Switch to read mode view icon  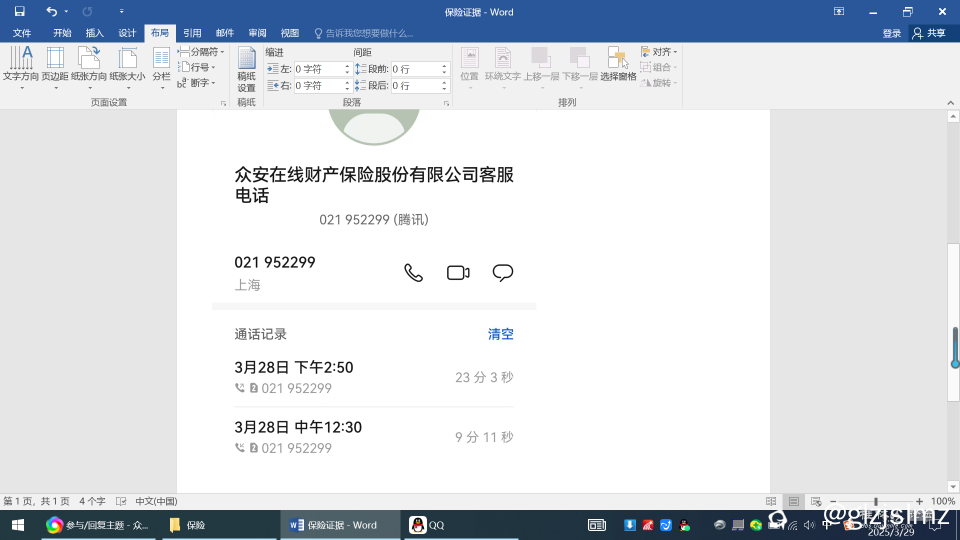tap(771, 501)
